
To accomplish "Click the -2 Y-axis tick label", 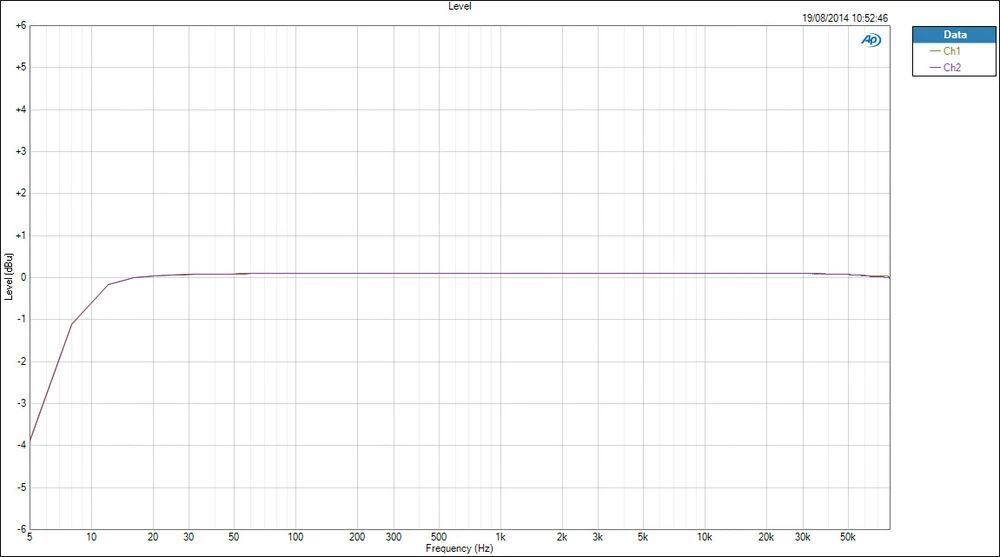I will click(x=22, y=362).
